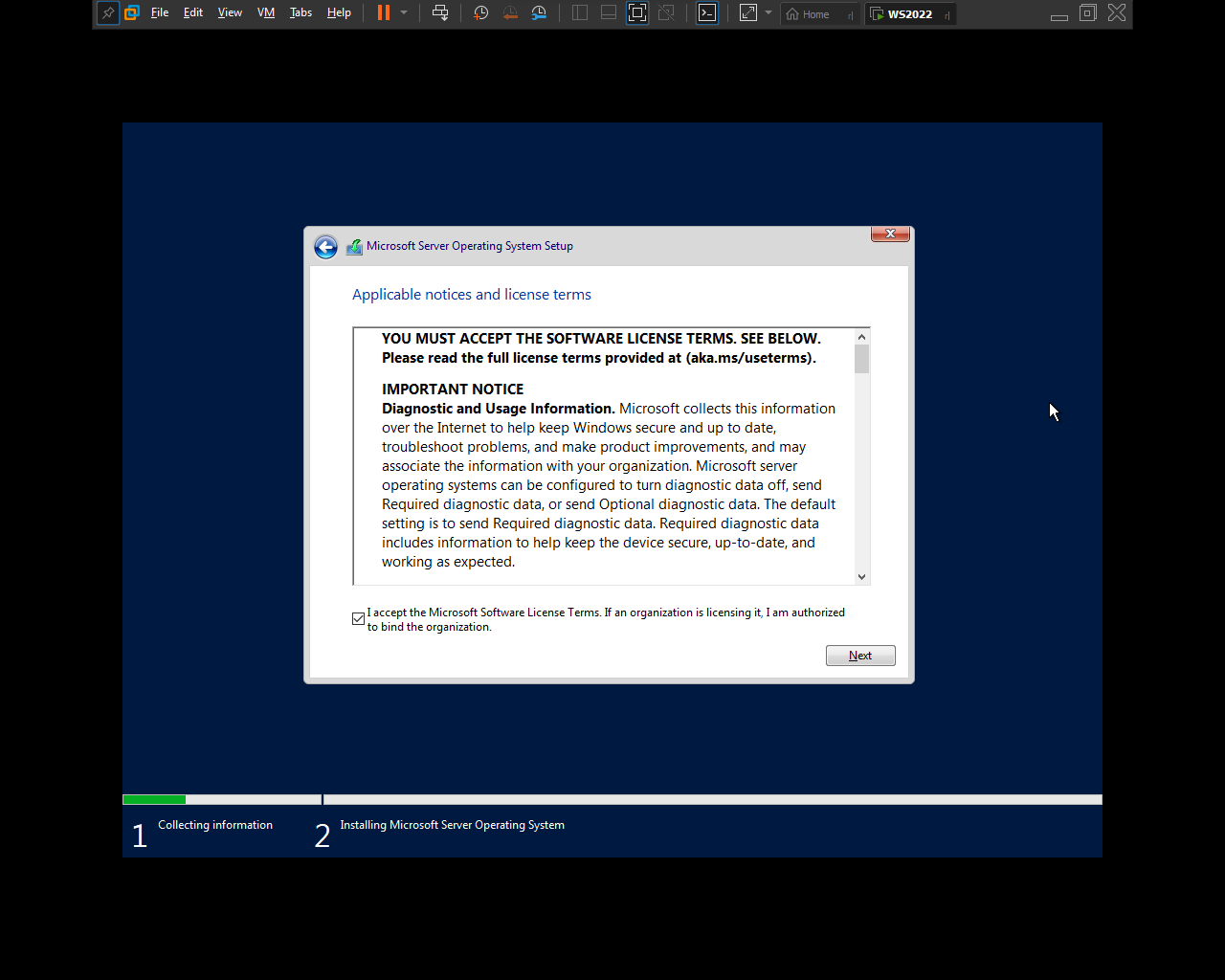This screenshot has height=980, width=1225.
Task: Send Ctrl+Alt+Del to the guest
Action: click(440, 13)
